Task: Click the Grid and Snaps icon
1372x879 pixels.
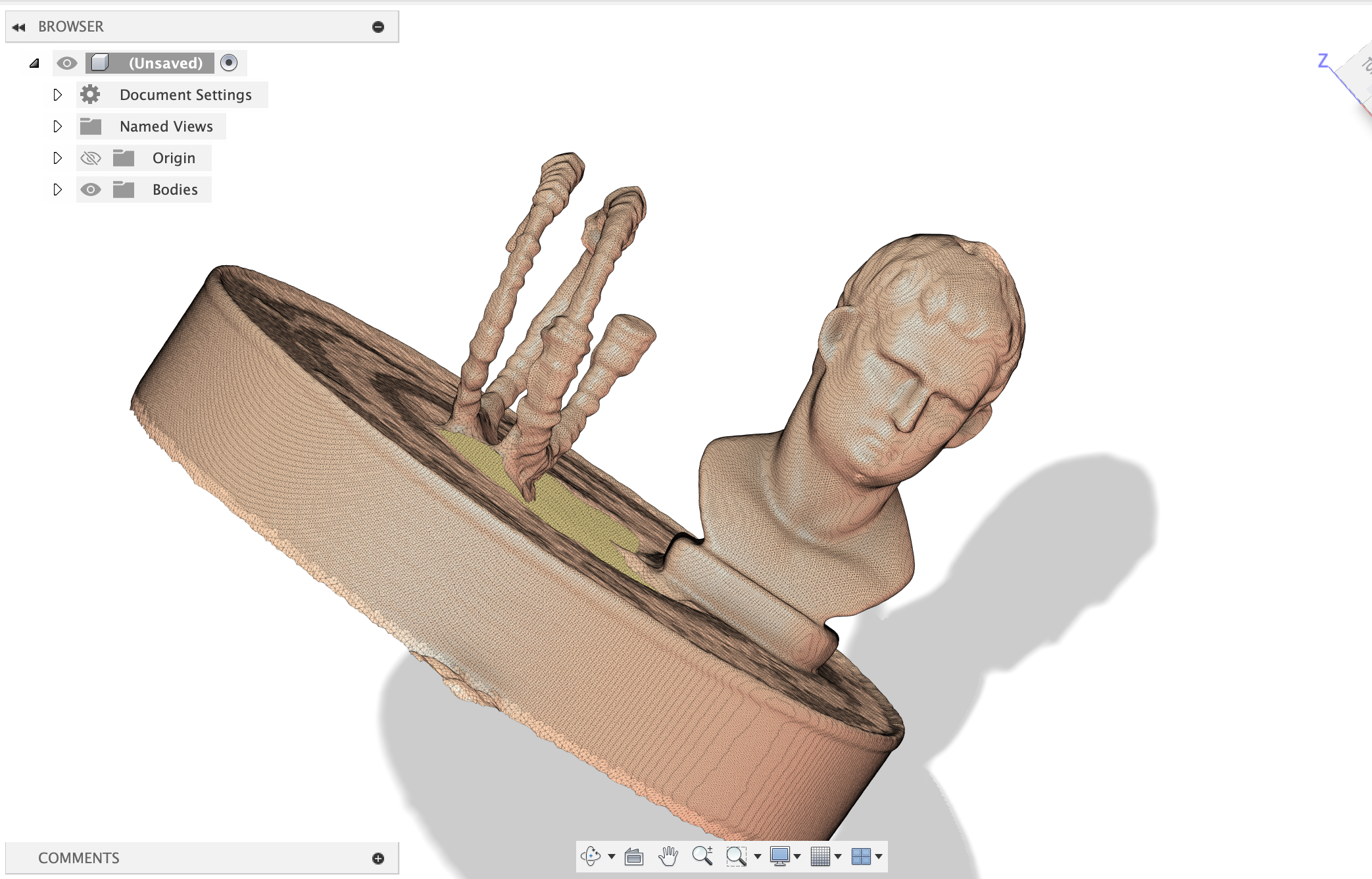Action: point(820,857)
